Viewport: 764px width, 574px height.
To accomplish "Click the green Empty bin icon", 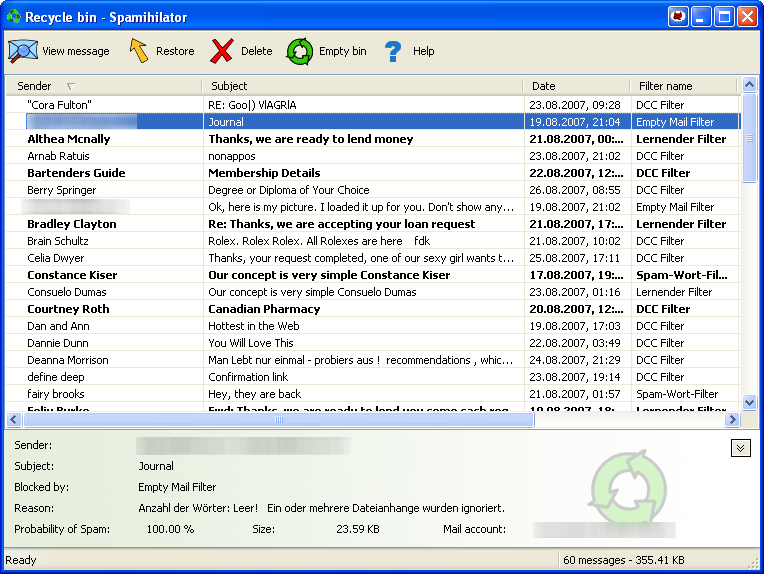I will (300, 51).
